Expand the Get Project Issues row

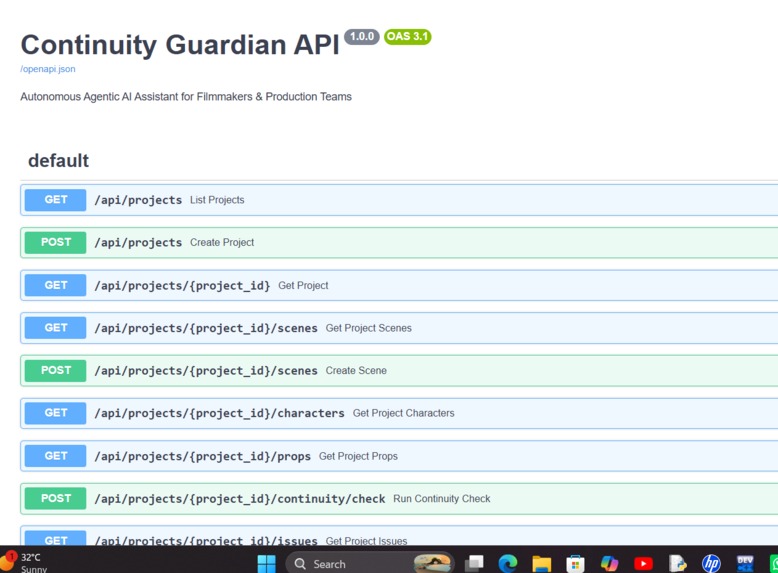coord(399,536)
